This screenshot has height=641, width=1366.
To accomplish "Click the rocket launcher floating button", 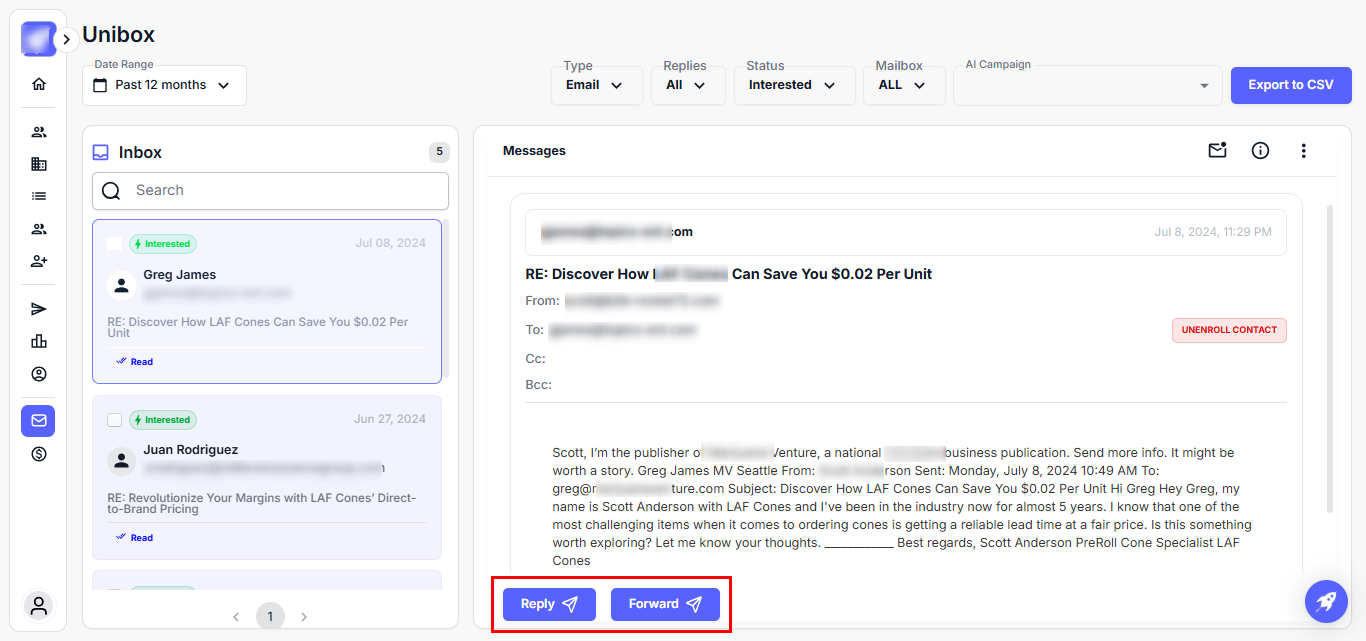I will tap(1326, 602).
